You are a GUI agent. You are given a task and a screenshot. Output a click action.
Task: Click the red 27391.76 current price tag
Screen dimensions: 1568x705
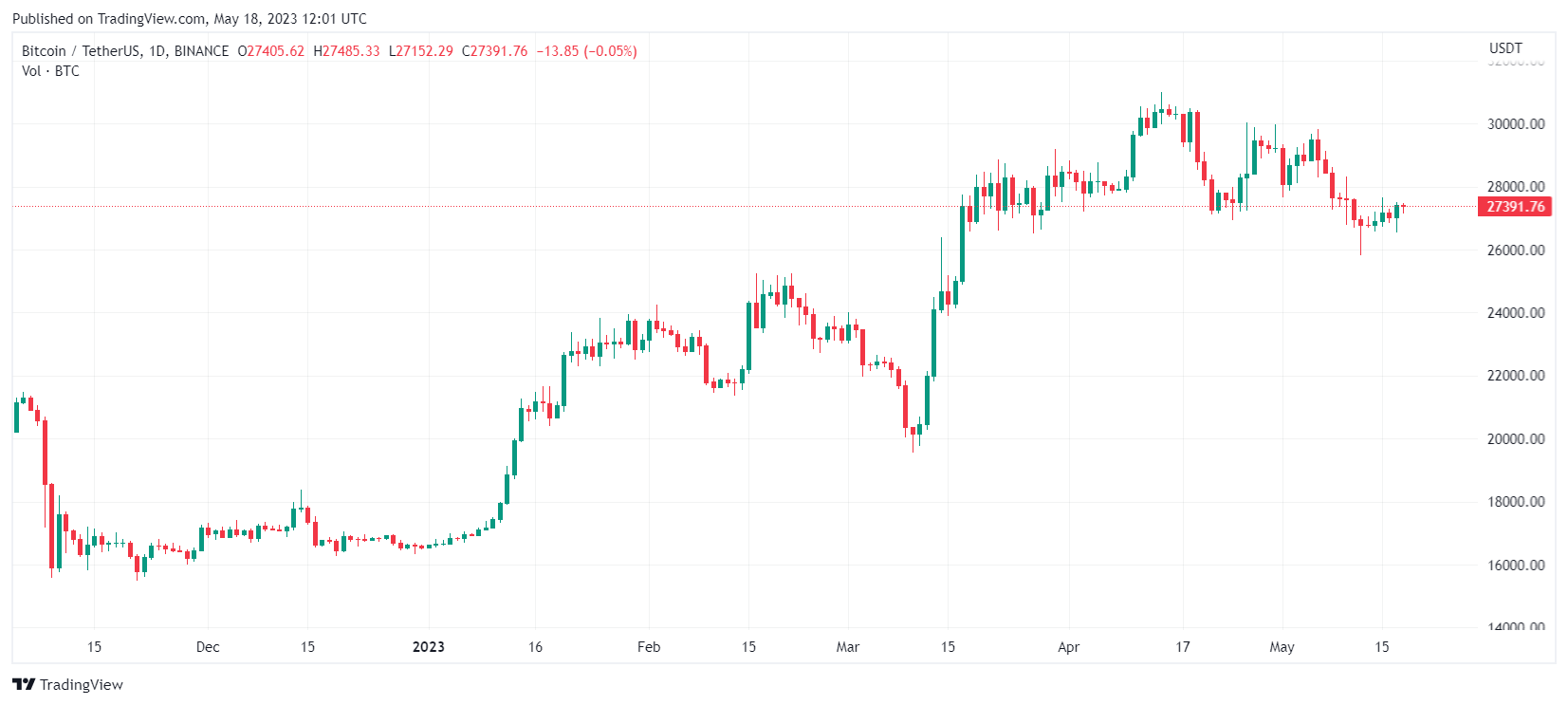[1515, 207]
